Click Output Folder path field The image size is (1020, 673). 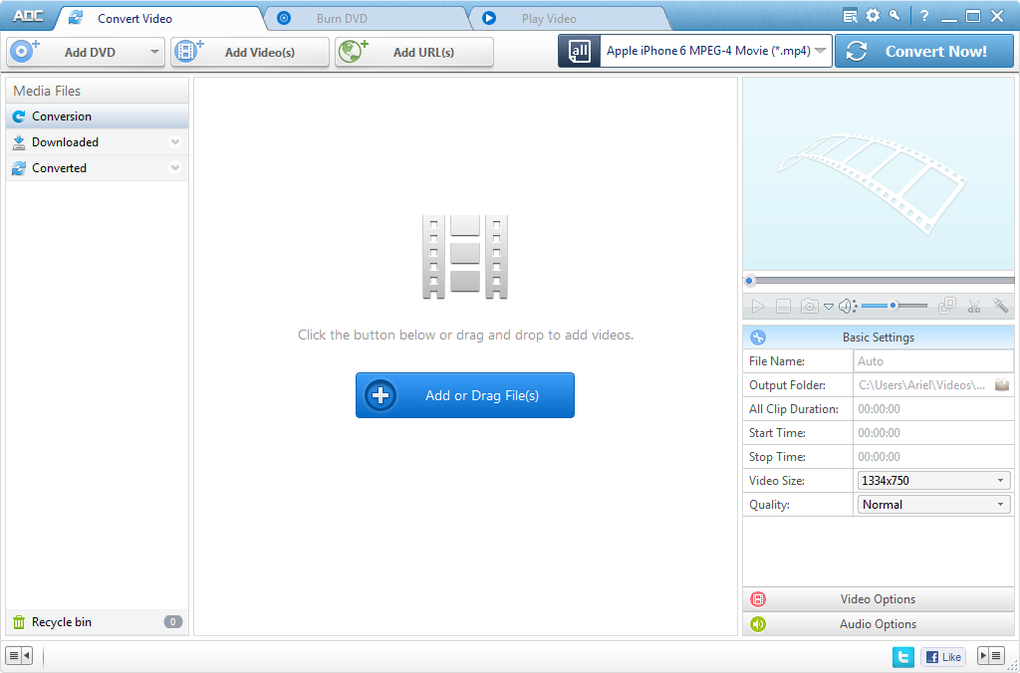click(x=924, y=385)
